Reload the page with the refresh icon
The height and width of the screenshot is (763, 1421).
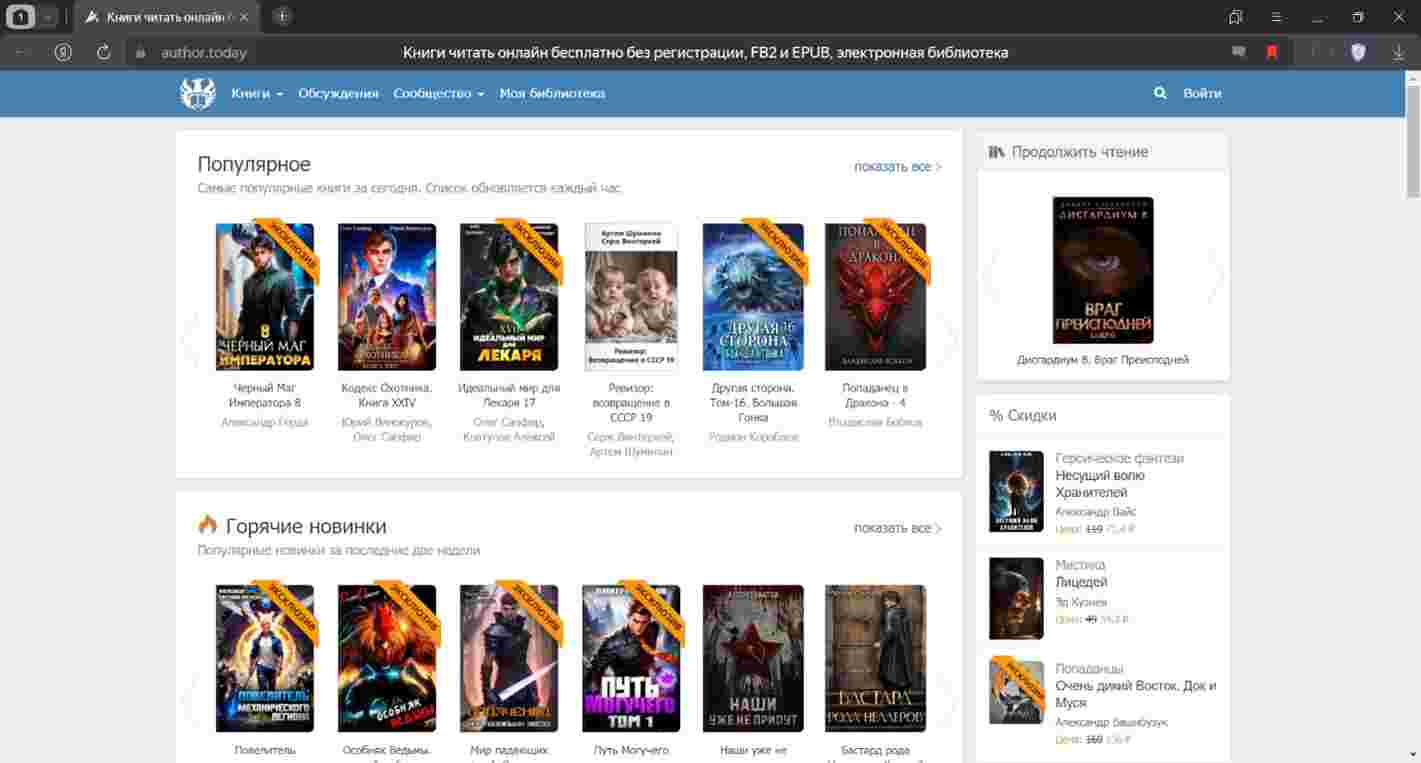tap(103, 52)
